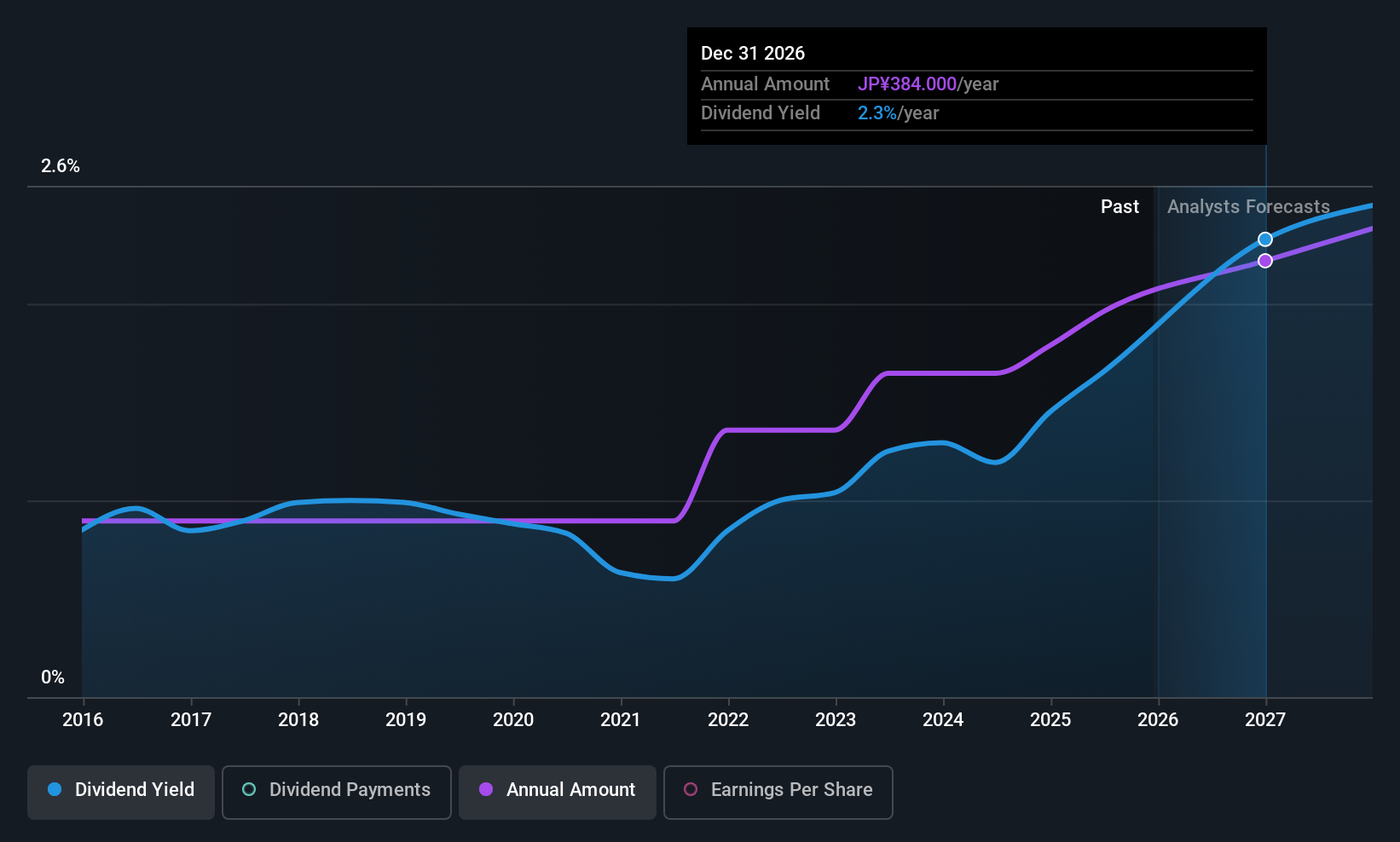The width and height of the screenshot is (1400, 842).
Task: Click the Past section label
Action: click(1119, 207)
